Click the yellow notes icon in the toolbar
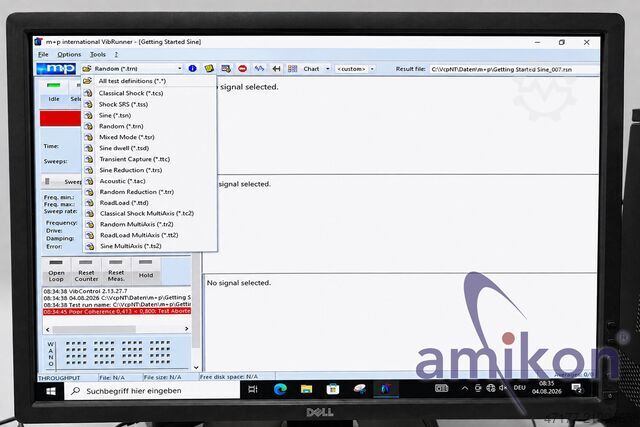 tap(209, 69)
